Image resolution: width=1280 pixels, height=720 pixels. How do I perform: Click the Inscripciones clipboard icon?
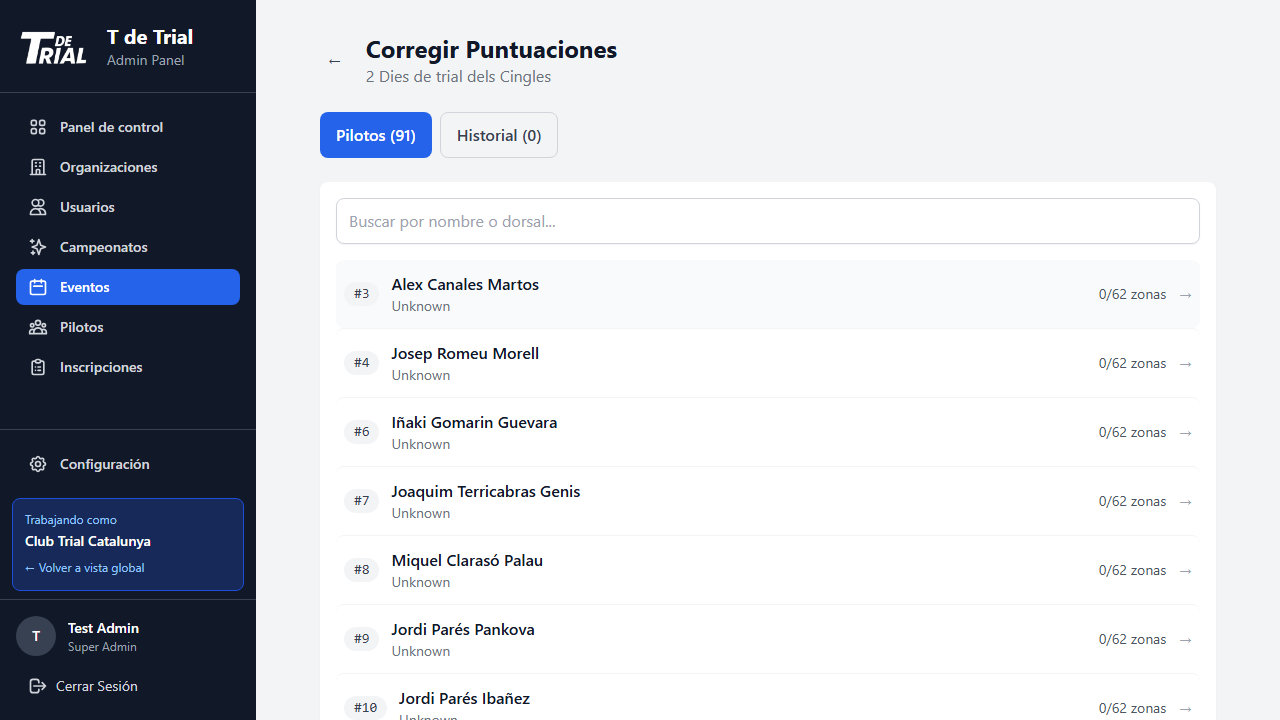click(38, 367)
